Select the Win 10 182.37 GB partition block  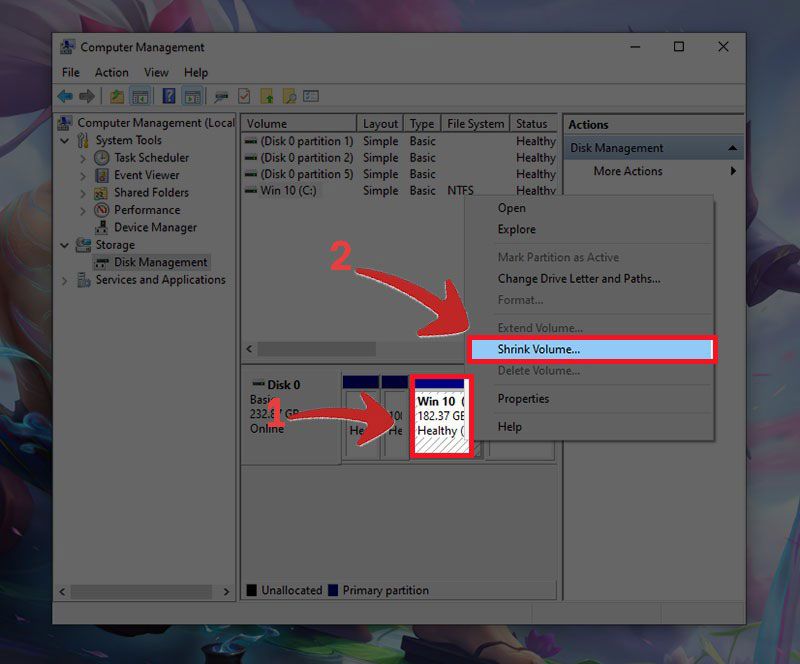point(441,416)
